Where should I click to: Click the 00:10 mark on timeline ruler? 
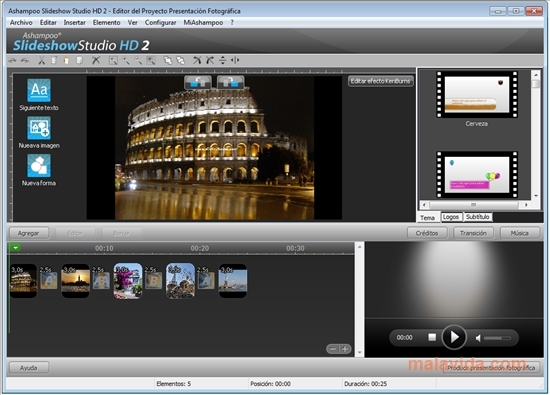(x=104, y=248)
